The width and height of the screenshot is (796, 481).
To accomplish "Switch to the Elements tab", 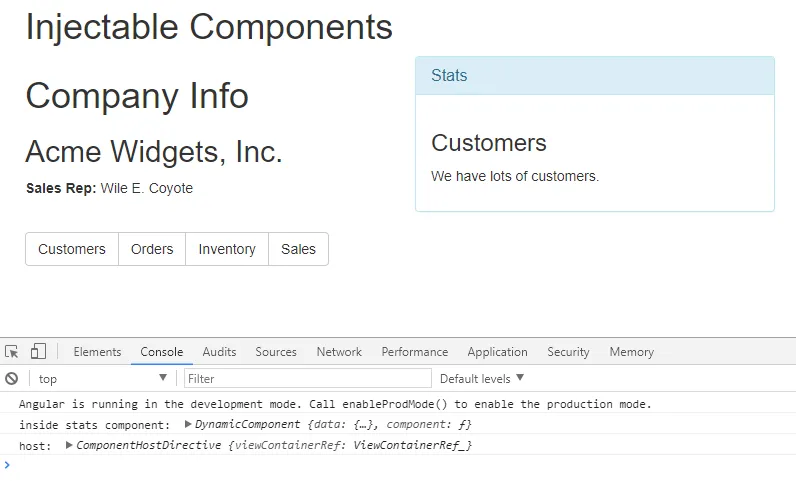I will [x=97, y=352].
